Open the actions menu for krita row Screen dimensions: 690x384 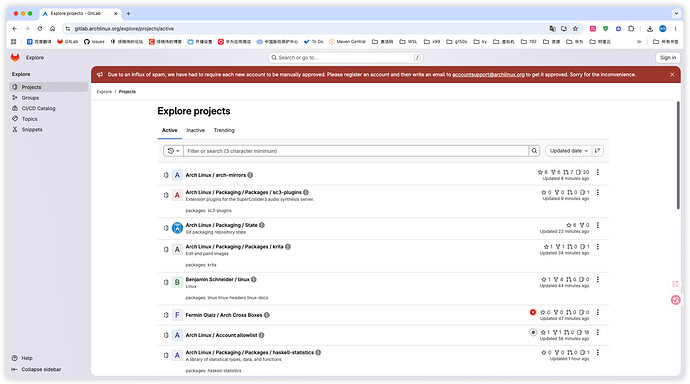[598, 247]
